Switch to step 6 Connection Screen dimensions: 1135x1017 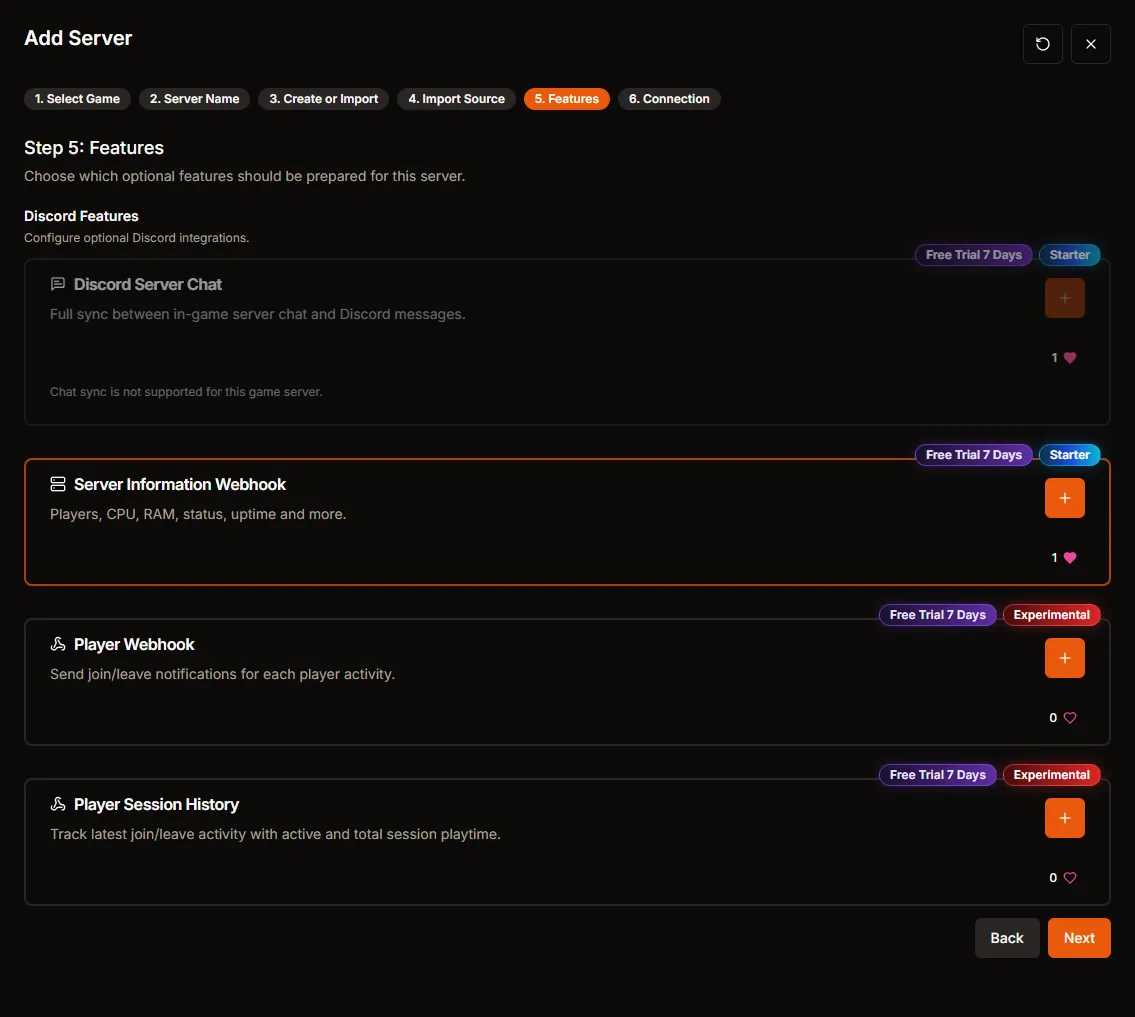[669, 99]
